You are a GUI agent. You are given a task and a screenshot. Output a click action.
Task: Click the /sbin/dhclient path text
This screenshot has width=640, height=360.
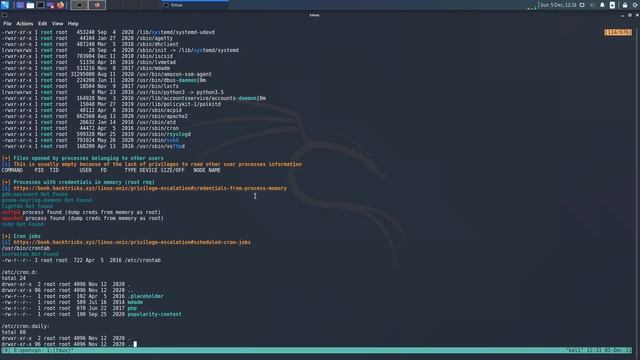158,44
